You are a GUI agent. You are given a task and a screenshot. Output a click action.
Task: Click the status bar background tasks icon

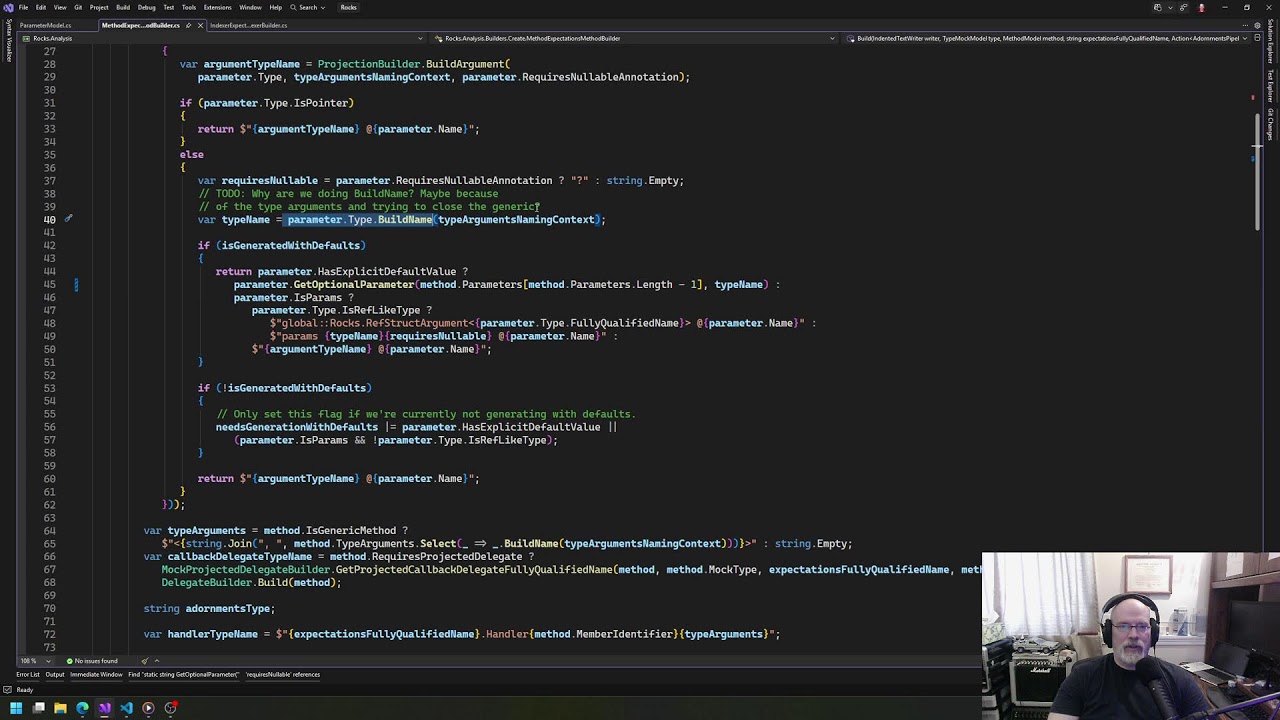pos(8,690)
